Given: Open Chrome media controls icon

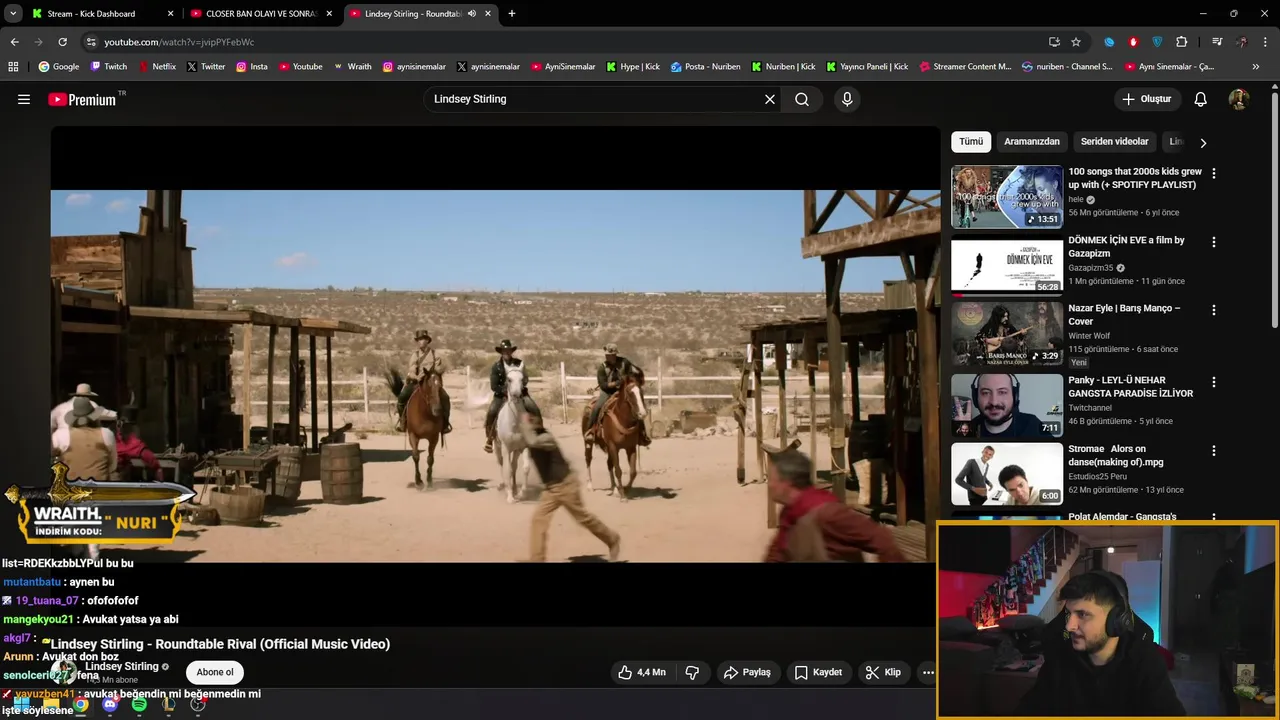Looking at the screenshot, I should pos(1217,42).
